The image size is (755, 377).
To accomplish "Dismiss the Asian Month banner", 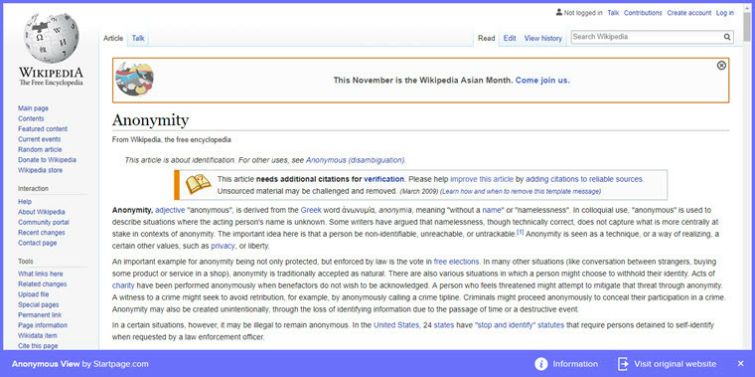I will click(x=721, y=65).
